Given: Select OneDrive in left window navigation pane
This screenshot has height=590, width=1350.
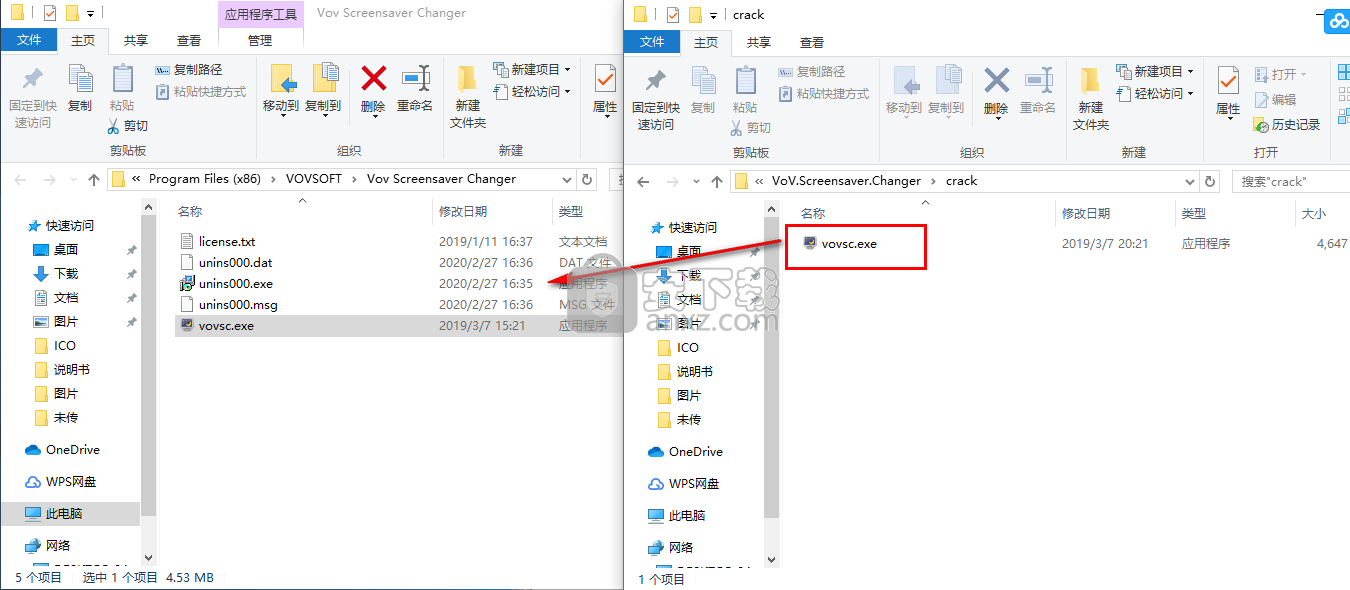Looking at the screenshot, I should tap(73, 449).
